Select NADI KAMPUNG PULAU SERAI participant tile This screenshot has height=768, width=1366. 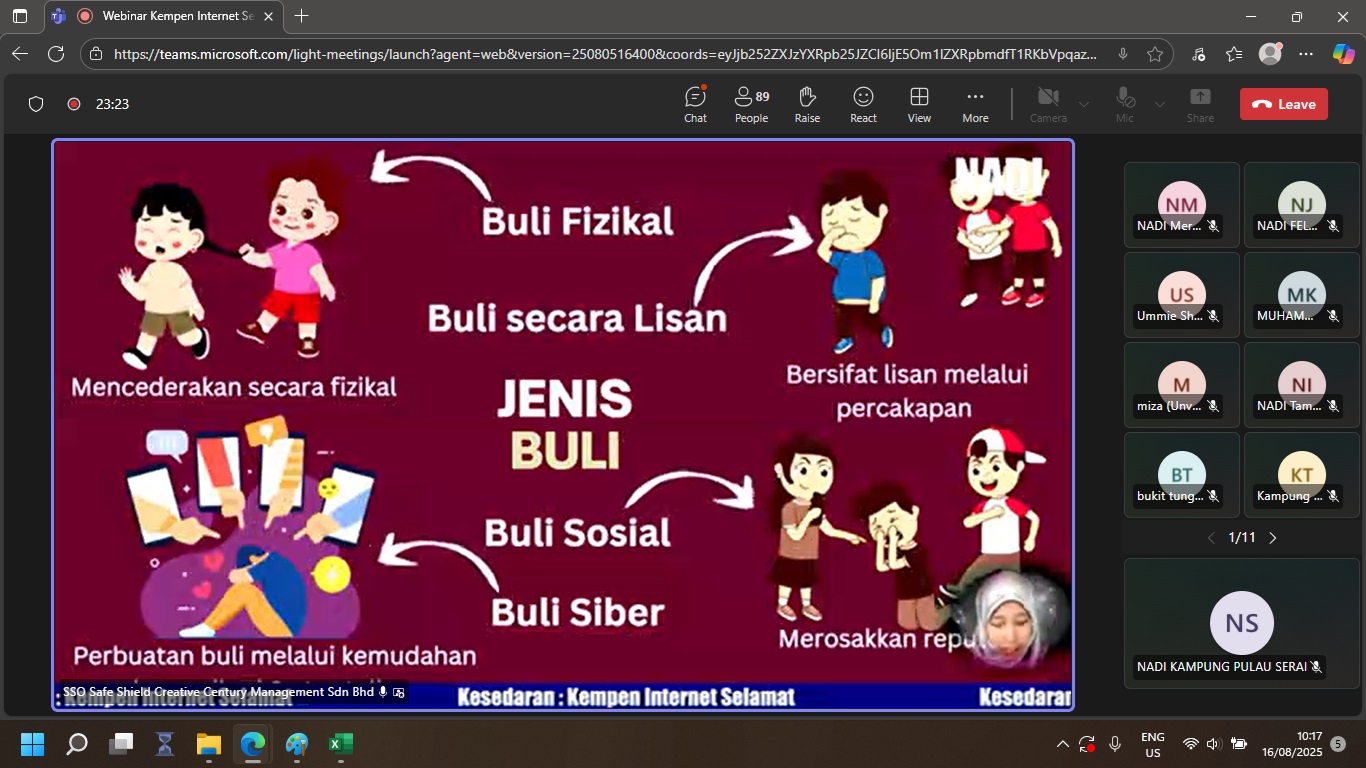[1241, 624]
